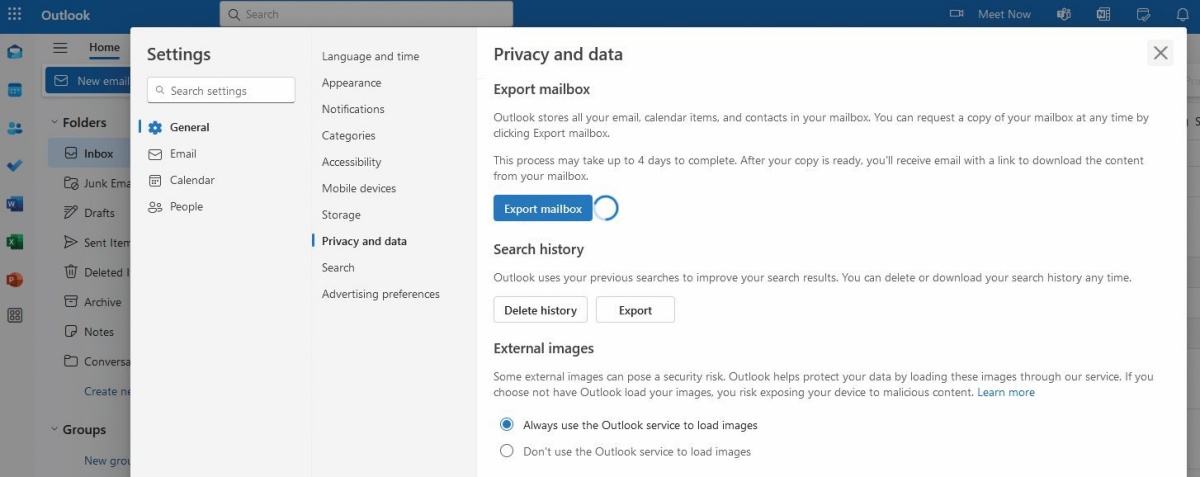Click the Outlook title text
Viewport: 1200px width, 477px height.
pyautogui.click(x=65, y=15)
